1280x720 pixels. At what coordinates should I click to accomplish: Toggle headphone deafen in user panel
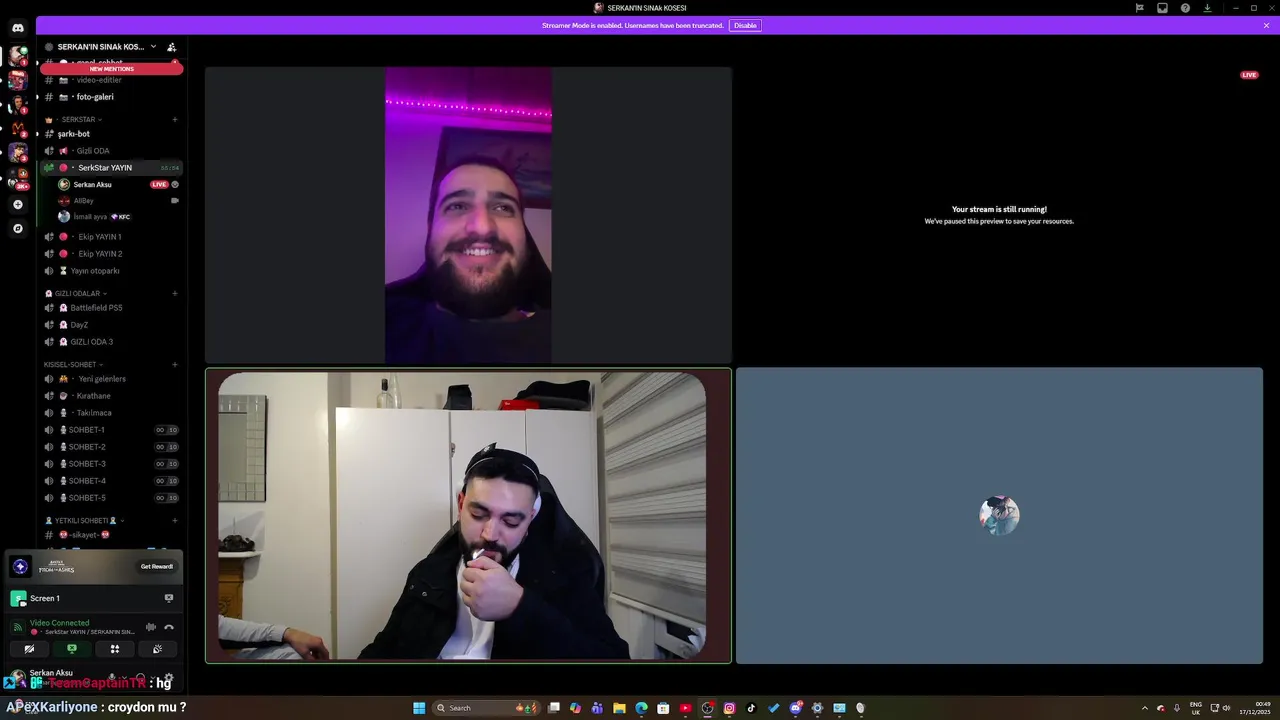(x=140, y=678)
